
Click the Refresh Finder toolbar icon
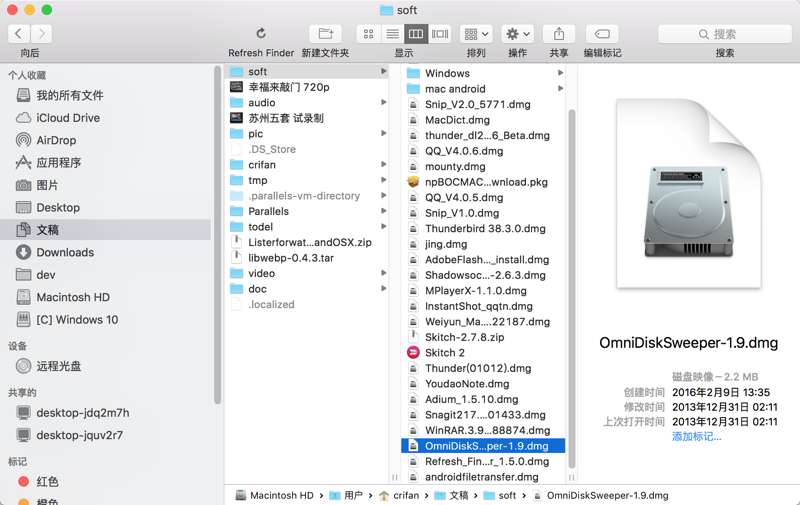[x=261, y=34]
